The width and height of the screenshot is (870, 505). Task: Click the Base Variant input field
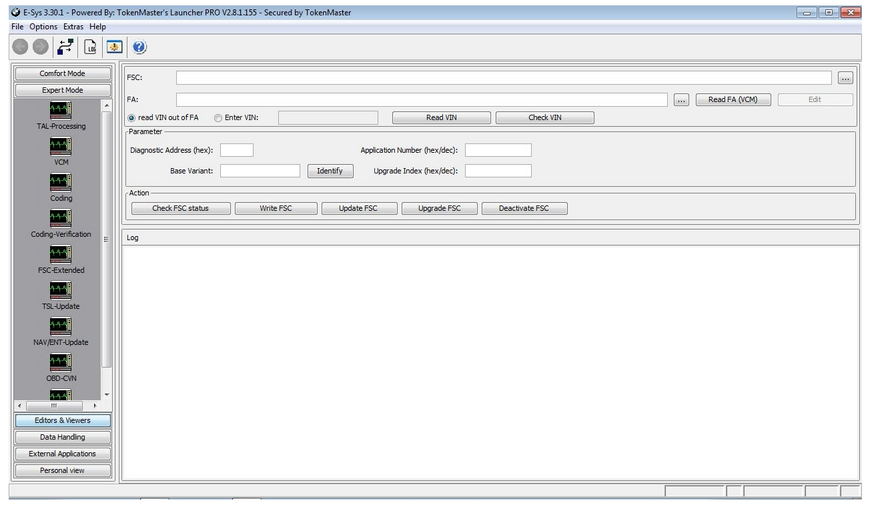click(260, 171)
